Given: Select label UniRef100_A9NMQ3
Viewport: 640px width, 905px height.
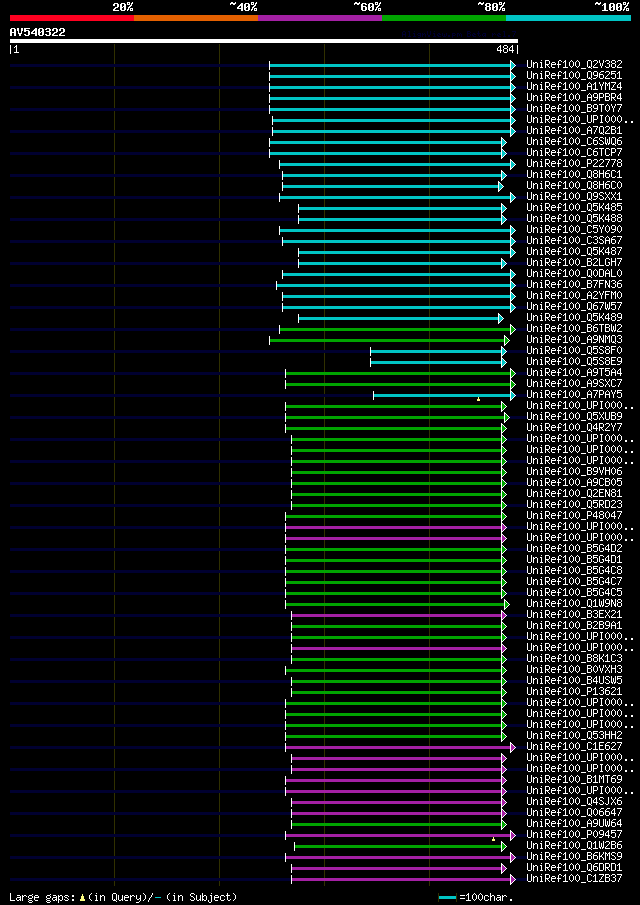Looking at the screenshot, I should coord(574,340).
